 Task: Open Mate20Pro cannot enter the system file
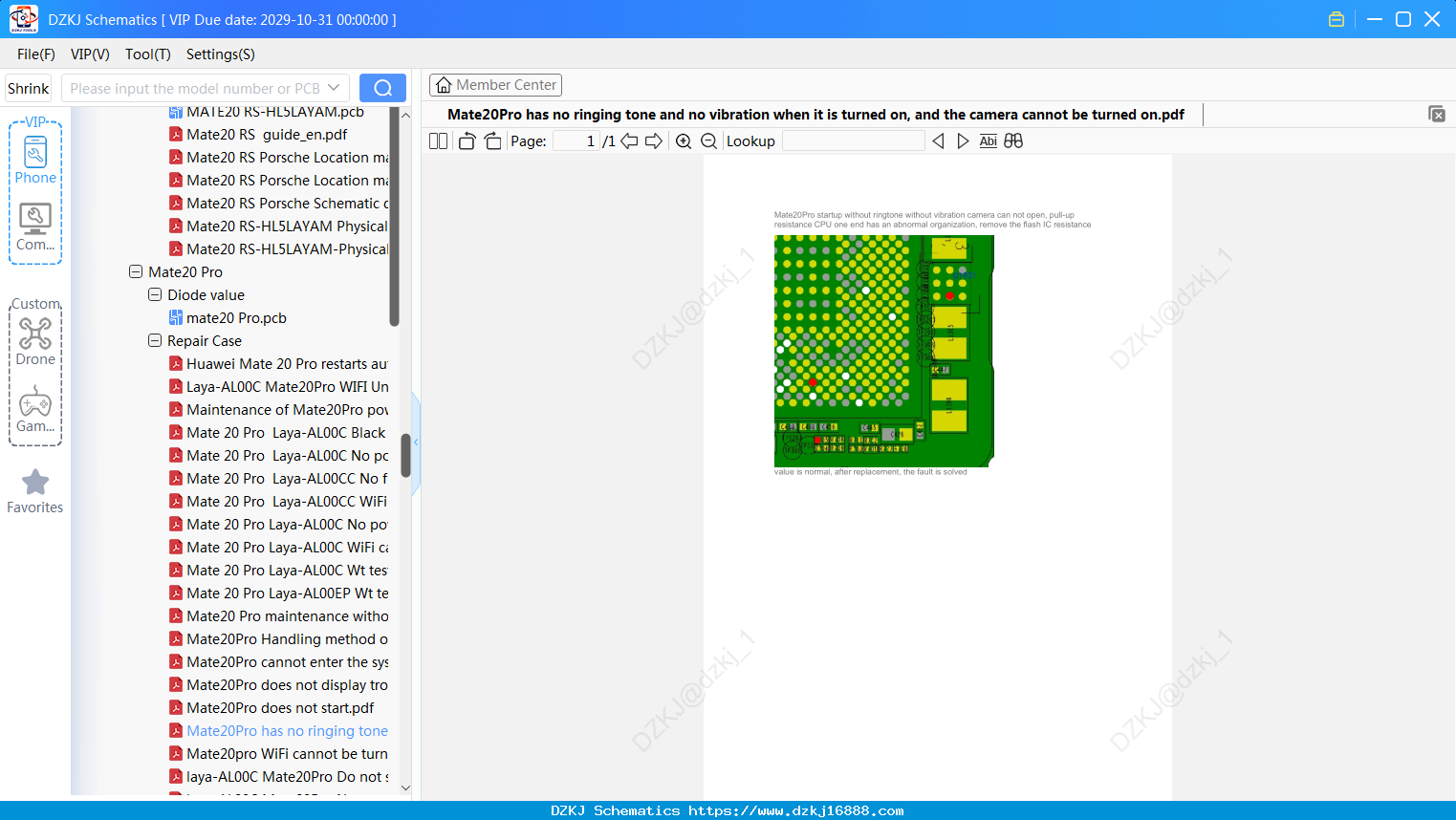[288, 661]
